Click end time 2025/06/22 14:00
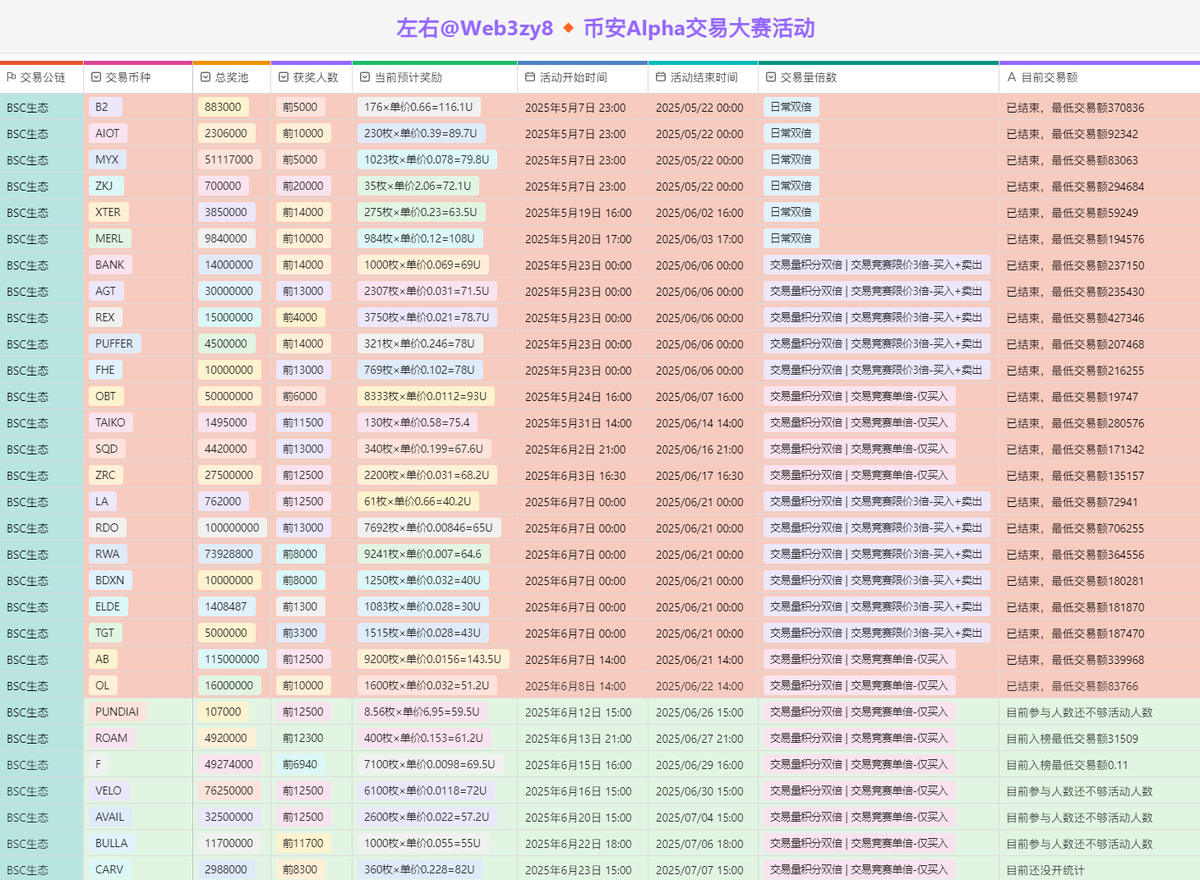Image resolution: width=1200 pixels, height=880 pixels. click(x=699, y=686)
